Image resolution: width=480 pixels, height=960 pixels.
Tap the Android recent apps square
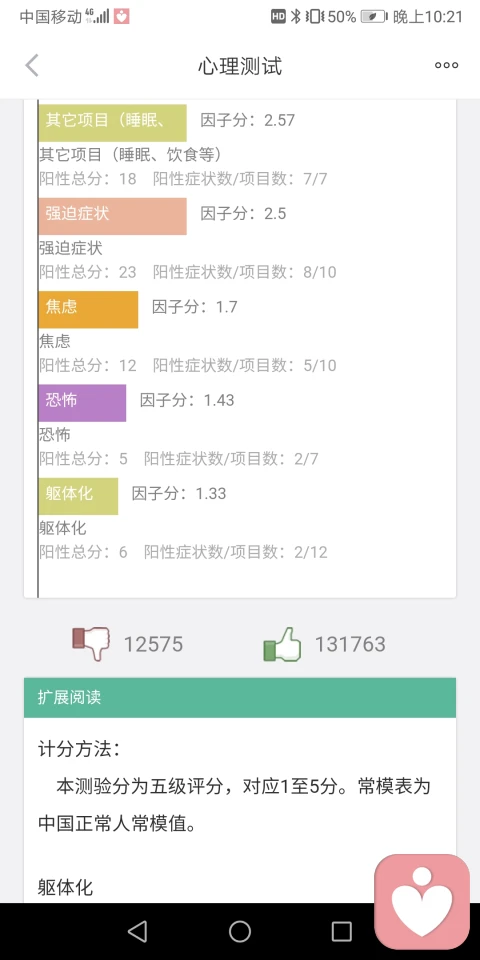coord(342,931)
